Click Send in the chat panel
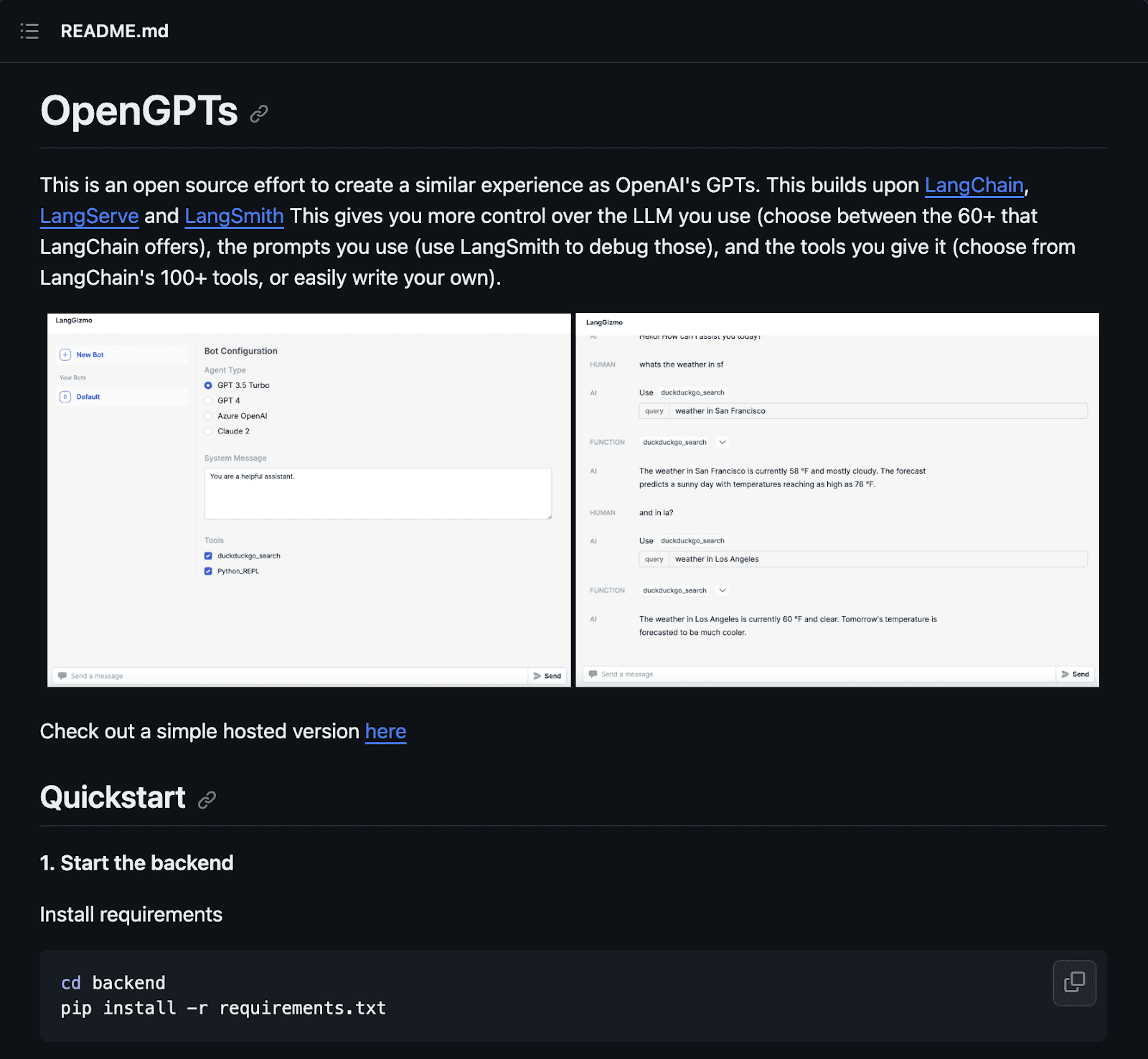Image resolution: width=1148 pixels, height=1059 pixels. (x=1076, y=674)
